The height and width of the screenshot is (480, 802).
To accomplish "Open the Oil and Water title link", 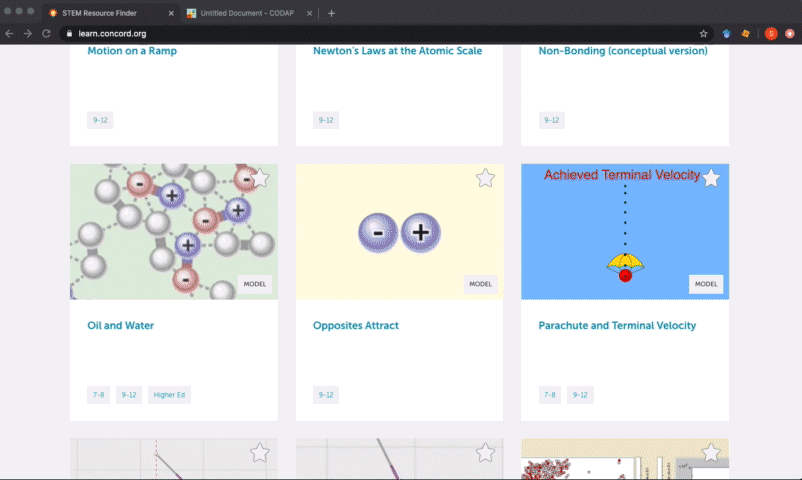I will (x=121, y=325).
